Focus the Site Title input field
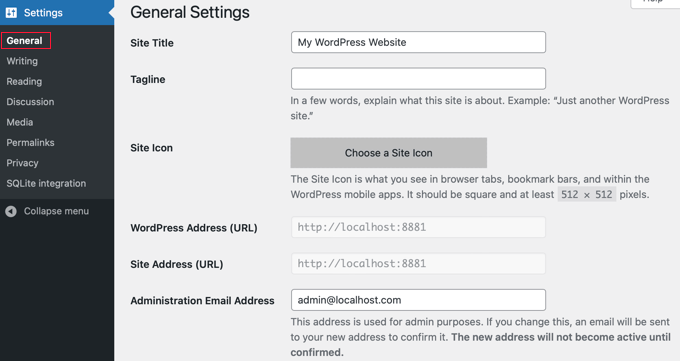The width and height of the screenshot is (680, 361). pos(418,42)
